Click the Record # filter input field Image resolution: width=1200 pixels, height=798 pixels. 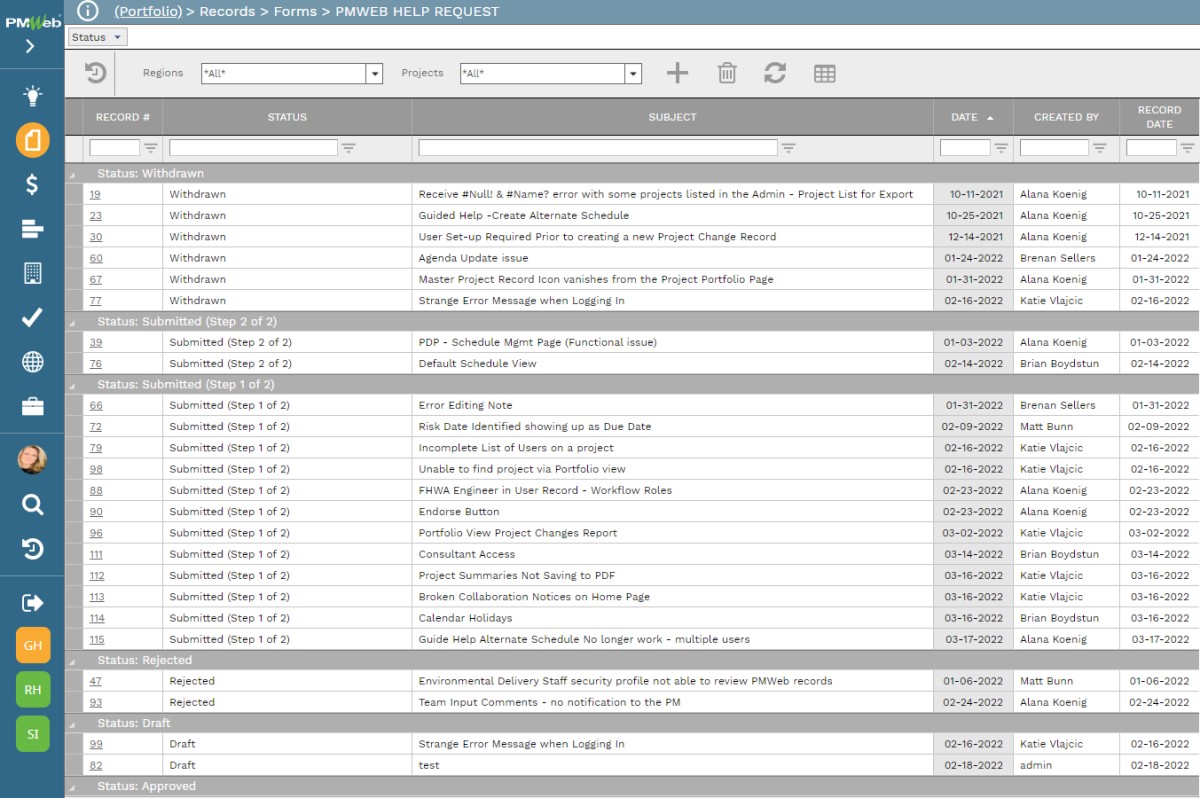[x=115, y=148]
